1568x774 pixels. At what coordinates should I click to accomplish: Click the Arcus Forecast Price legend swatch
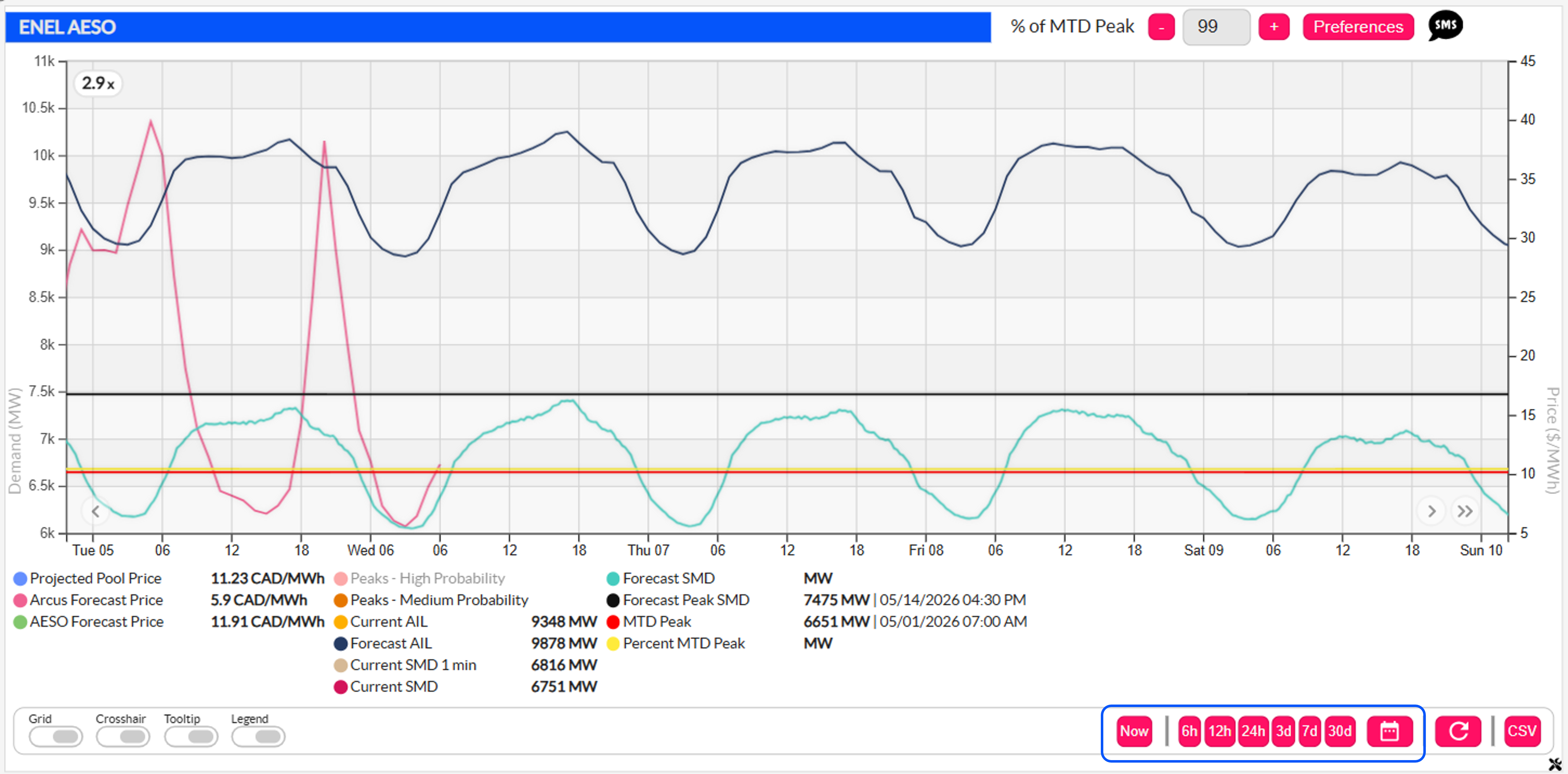tap(20, 601)
